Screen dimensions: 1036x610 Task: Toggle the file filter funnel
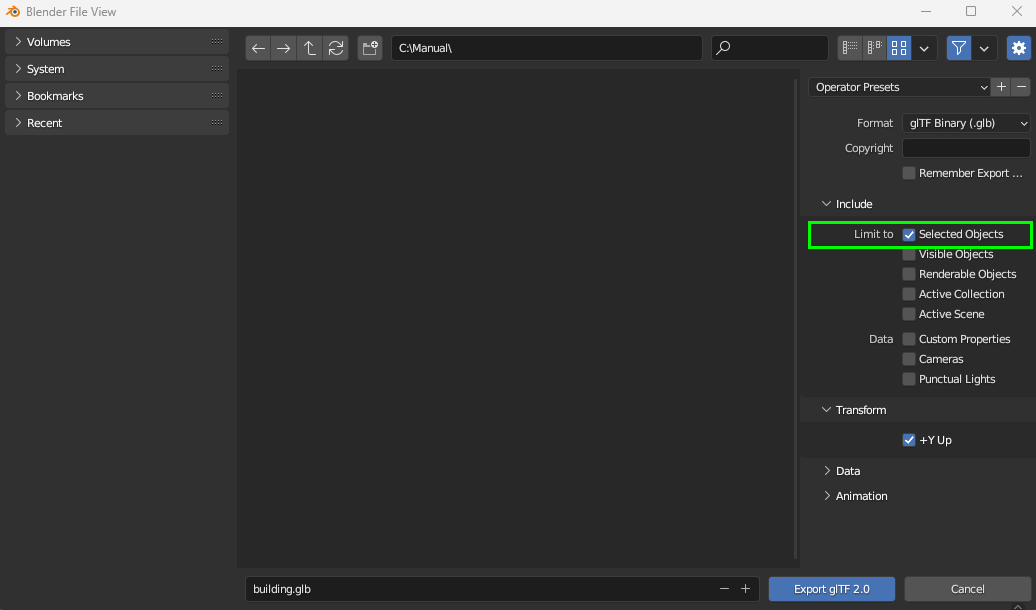958,47
